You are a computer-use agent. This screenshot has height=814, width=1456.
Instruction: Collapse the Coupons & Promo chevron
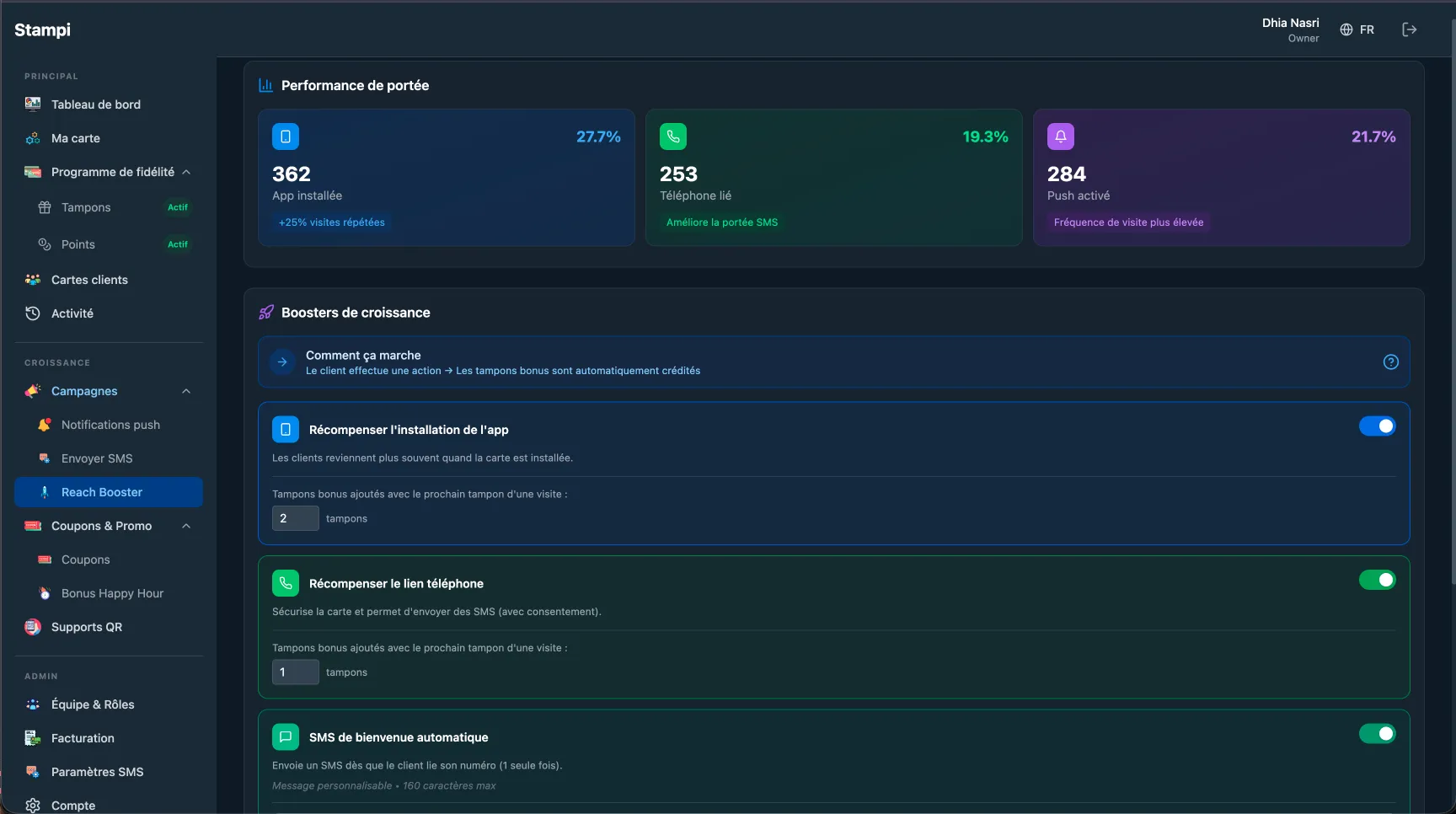coord(186,526)
